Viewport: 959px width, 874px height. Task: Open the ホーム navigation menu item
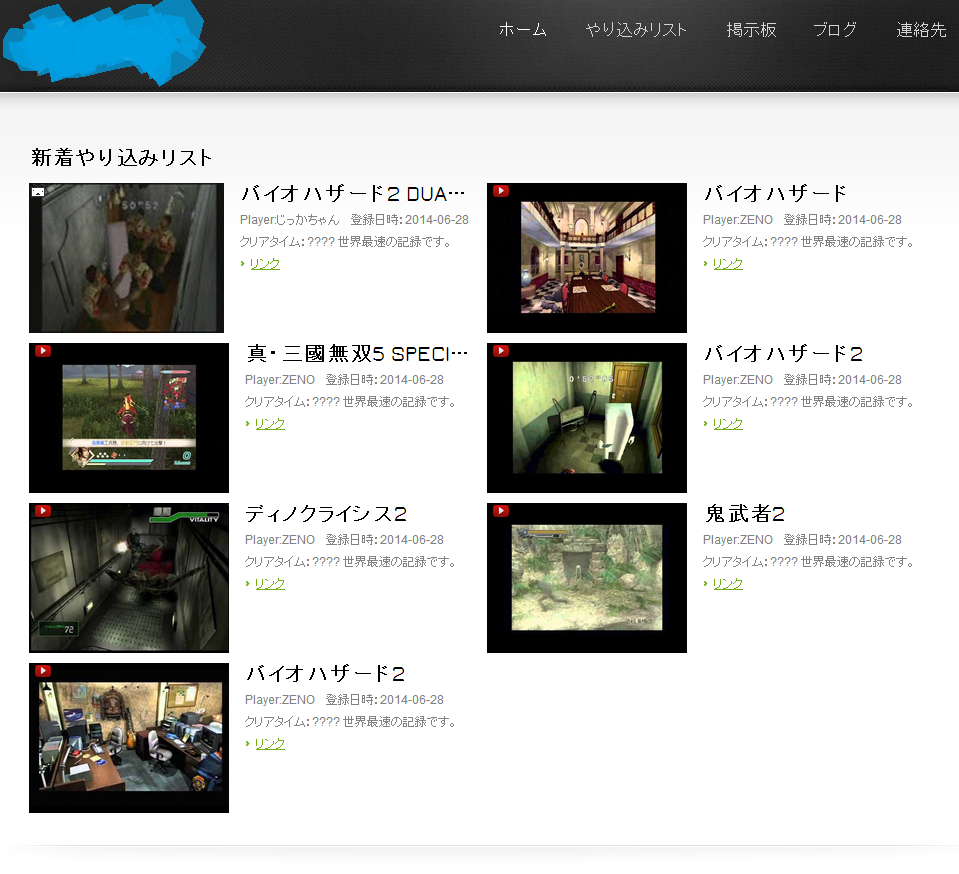(x=522, y=29)
